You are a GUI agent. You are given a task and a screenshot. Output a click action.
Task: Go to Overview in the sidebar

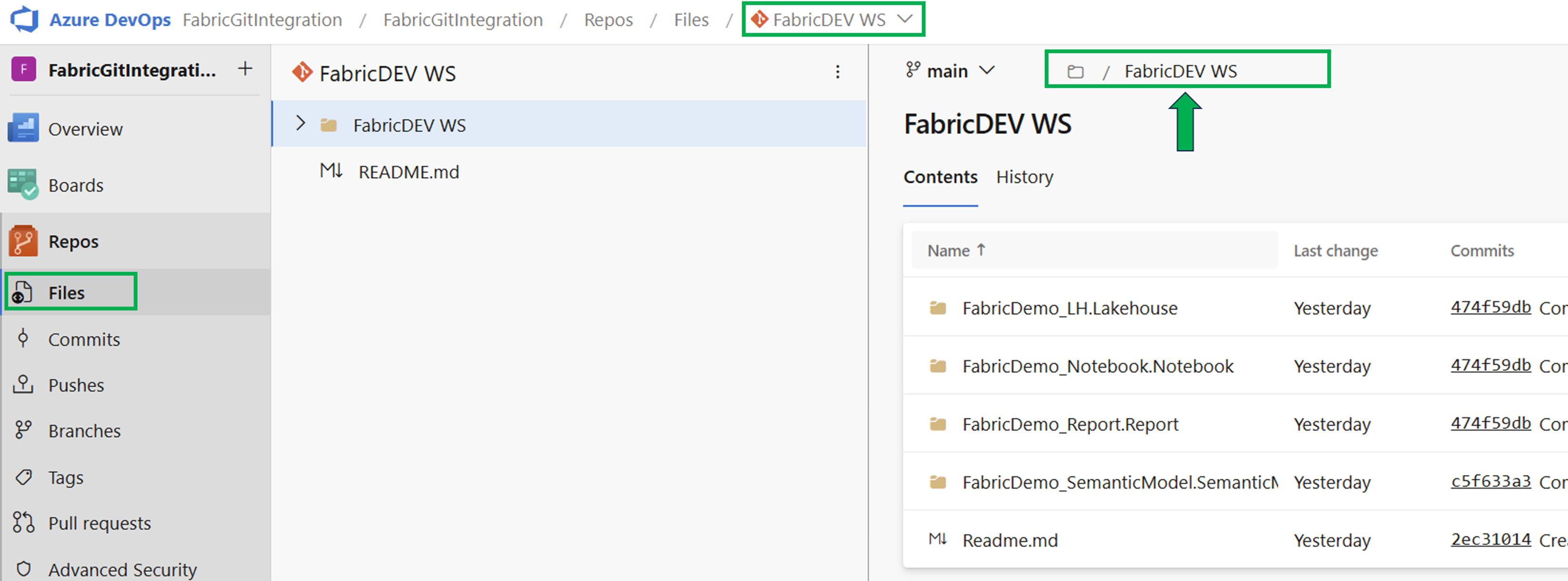pyautogui.click(x=85, y=129)
